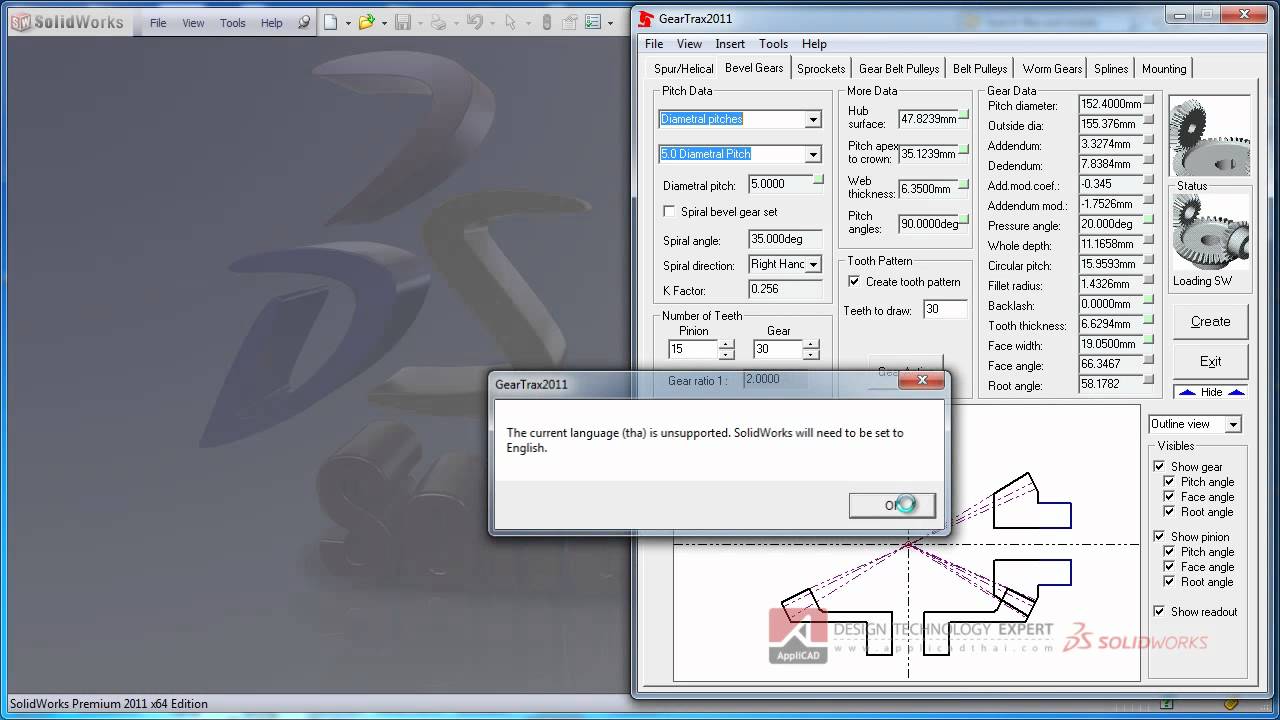Toggle the Show gear checkbox
Viewport: 1280px width, 720px height.
1159,467
